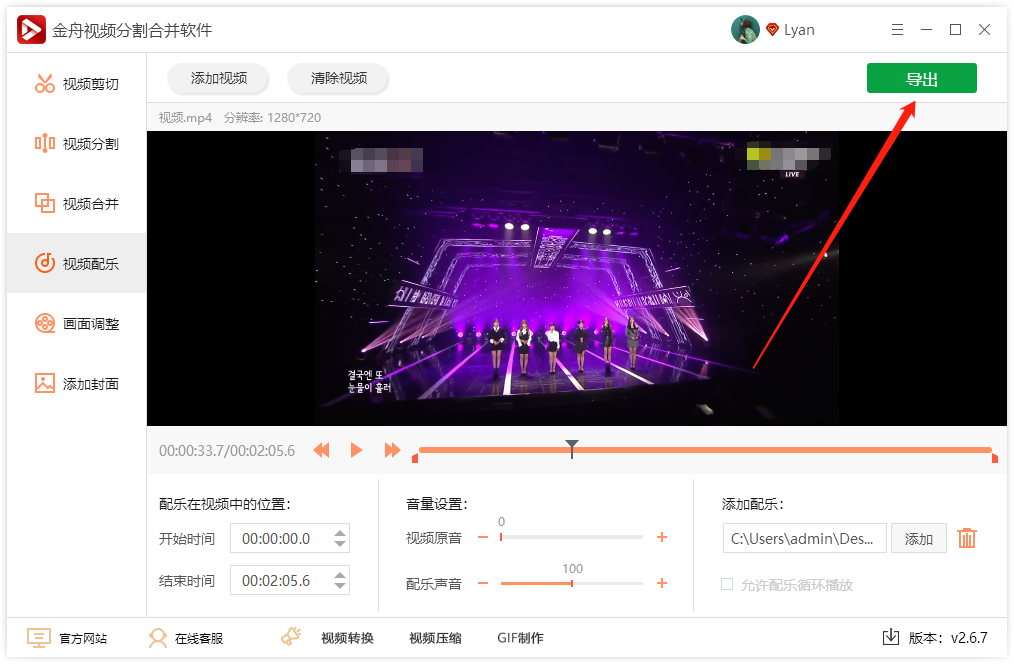The image size is (1014, 664).
Task: Open the 视频合并 merge section
Action: (76, 204)
